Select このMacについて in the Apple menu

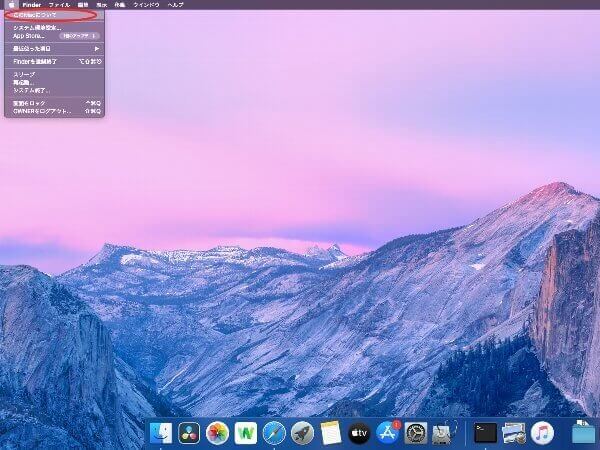coord(54,15)
